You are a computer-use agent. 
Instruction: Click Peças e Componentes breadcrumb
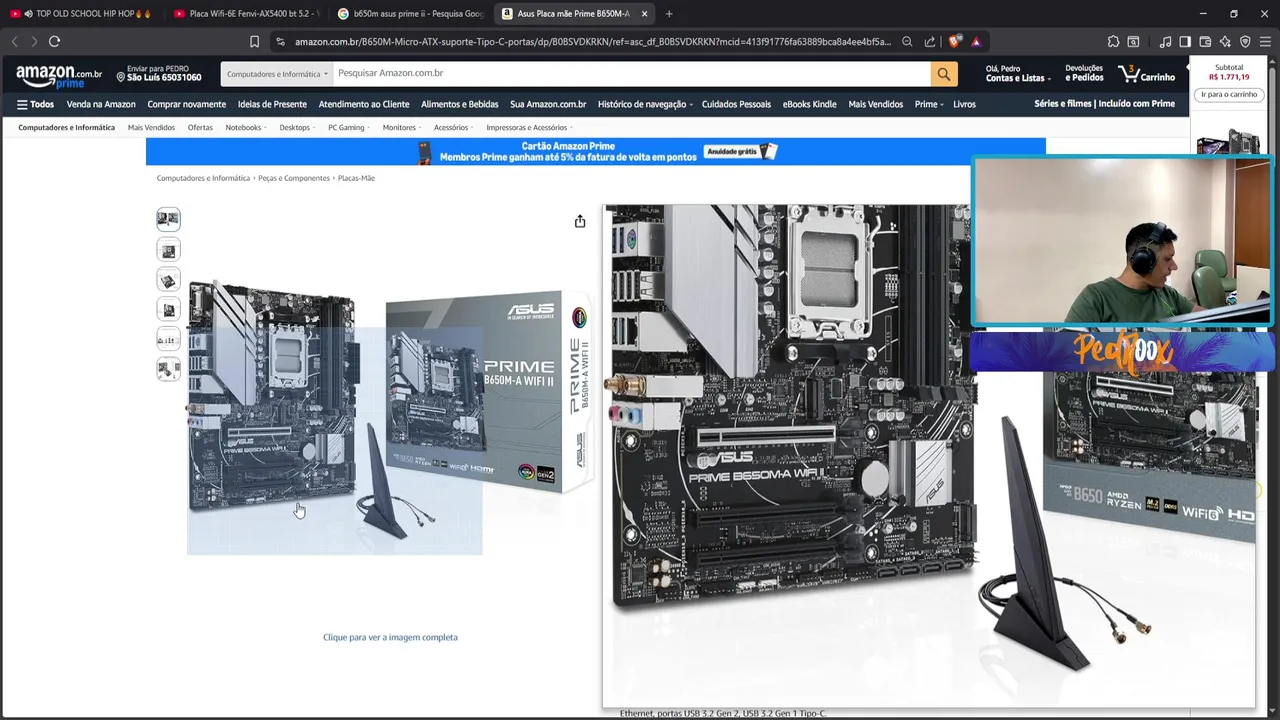[293, 178]
